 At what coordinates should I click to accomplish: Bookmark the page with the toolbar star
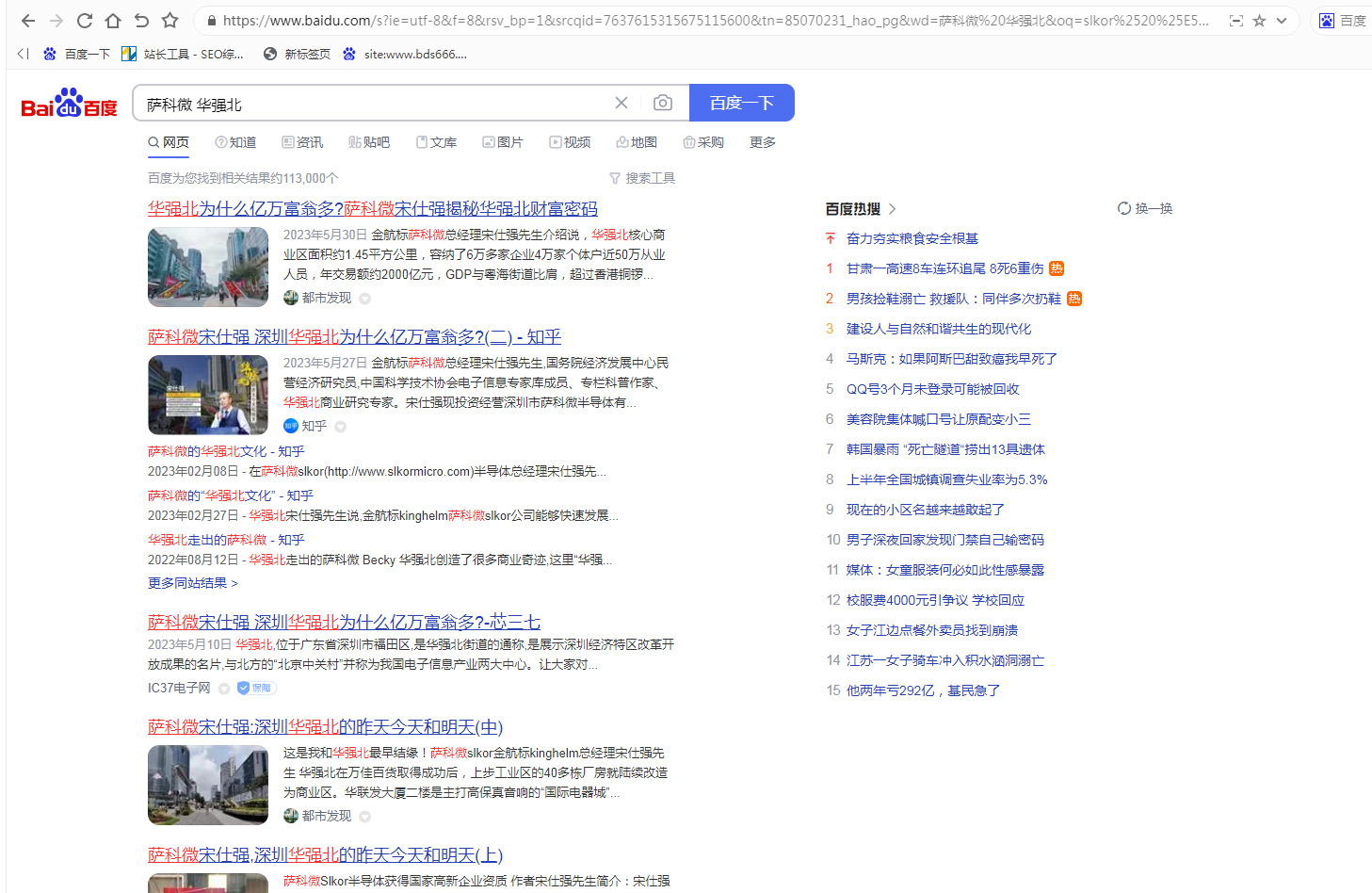(x=169, y=21)
